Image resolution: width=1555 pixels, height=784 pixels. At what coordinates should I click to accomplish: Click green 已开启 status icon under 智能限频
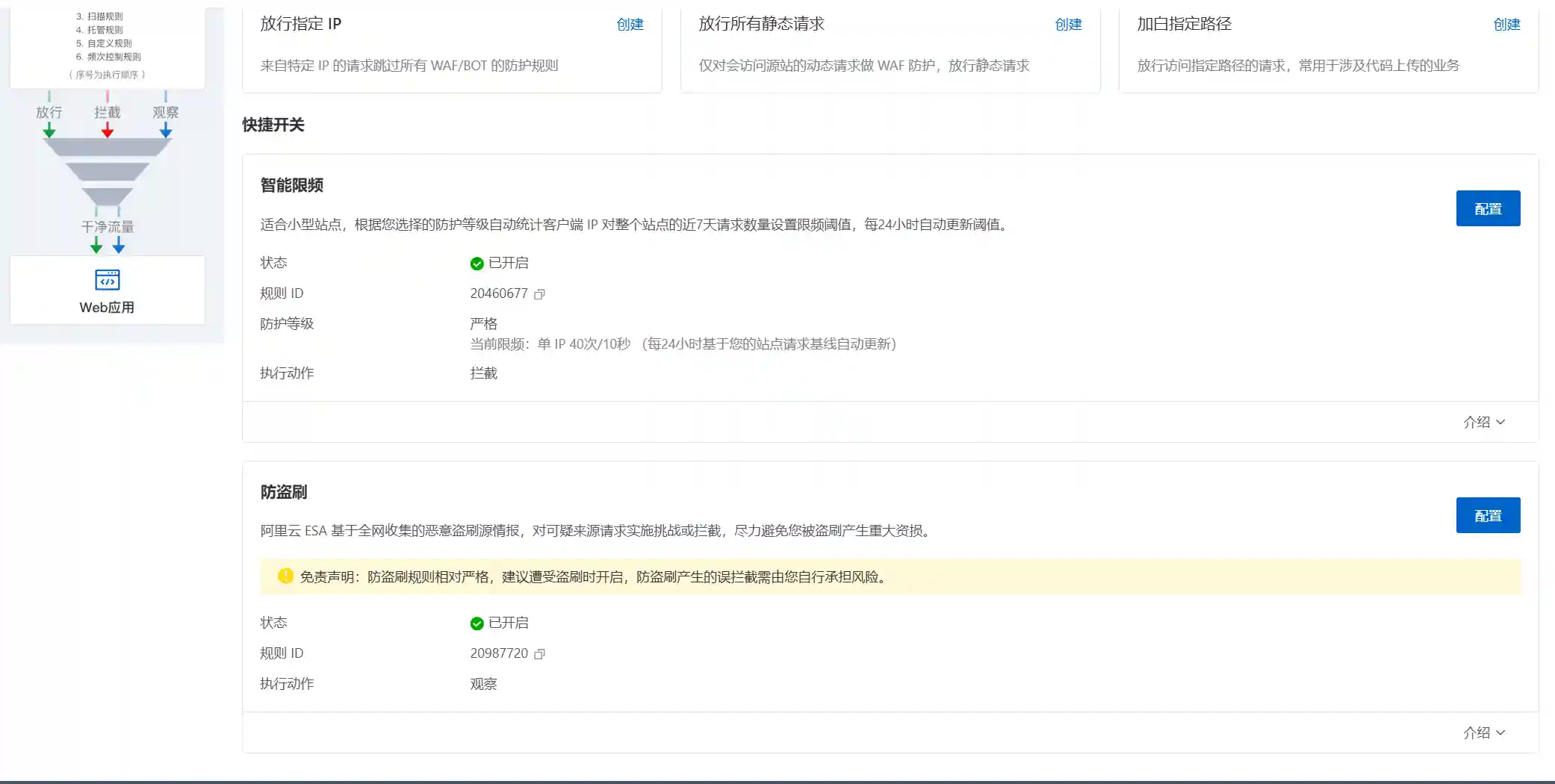(x=477, y=264)
